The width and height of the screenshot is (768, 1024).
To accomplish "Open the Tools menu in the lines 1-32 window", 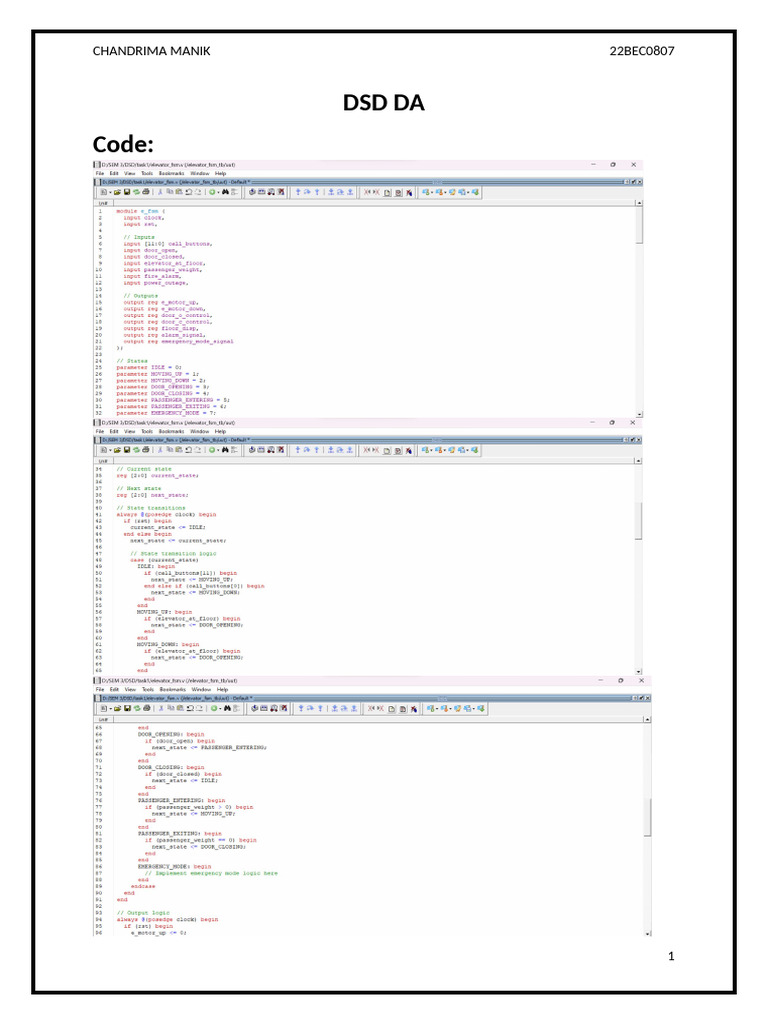I will point(147,174).
